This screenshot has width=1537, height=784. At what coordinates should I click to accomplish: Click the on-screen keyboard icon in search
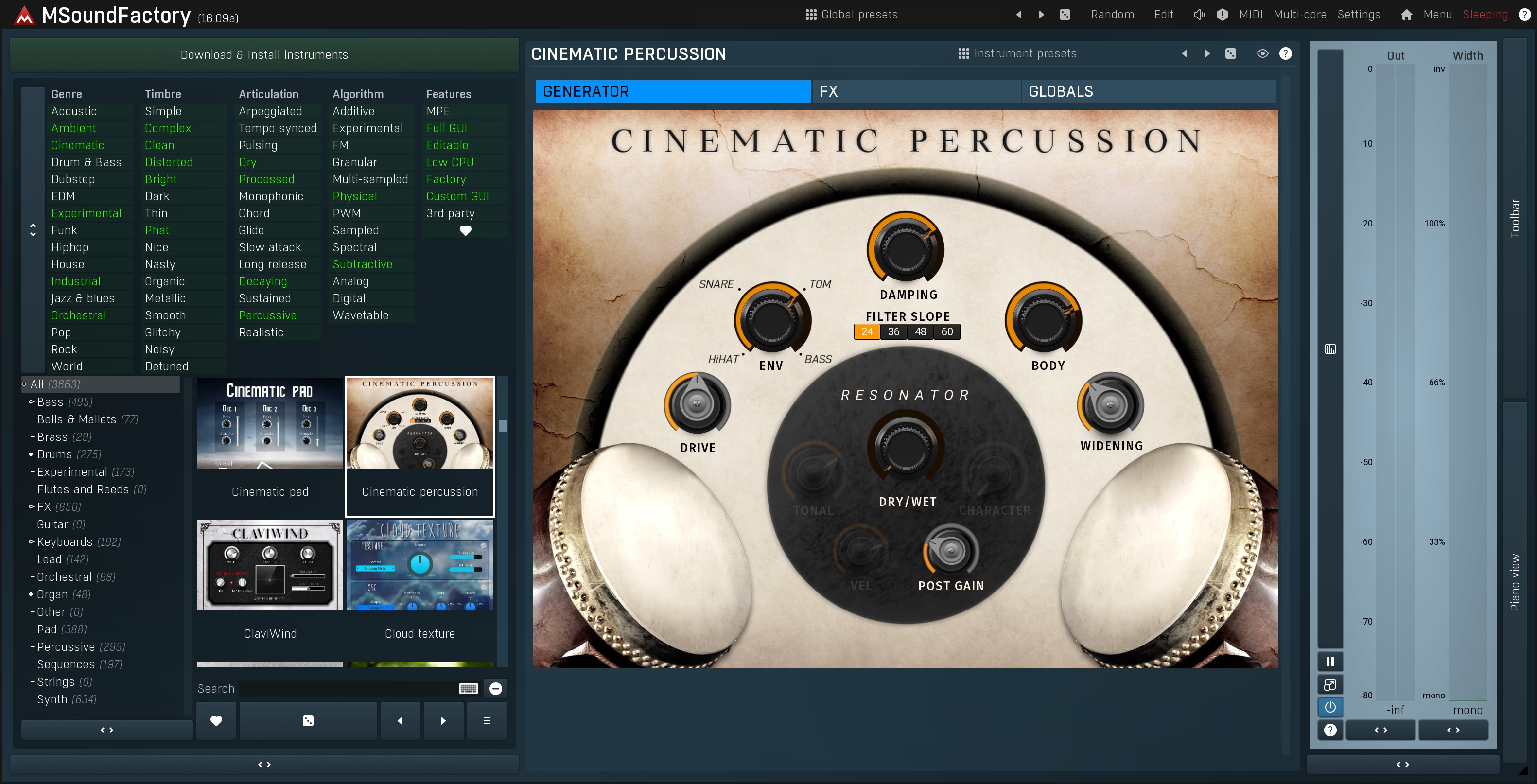point(469,689)
